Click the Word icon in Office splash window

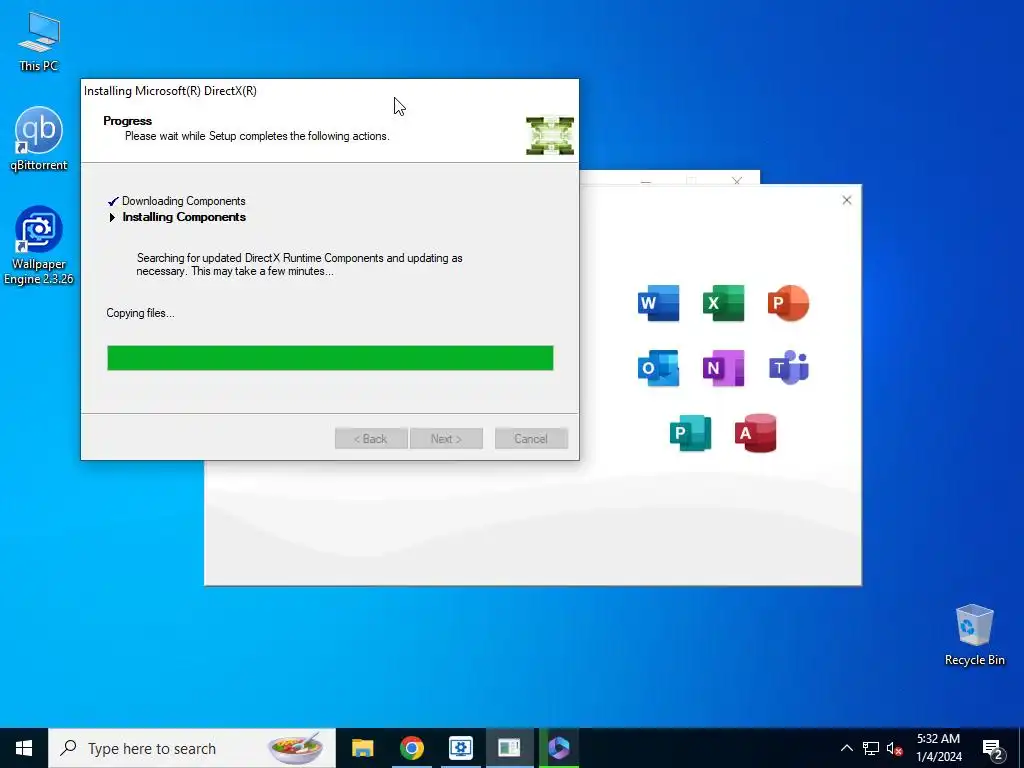click(658, 303)
